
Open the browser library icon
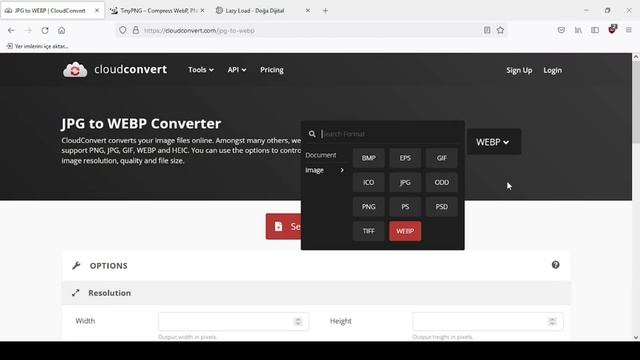tap(578, 30)
